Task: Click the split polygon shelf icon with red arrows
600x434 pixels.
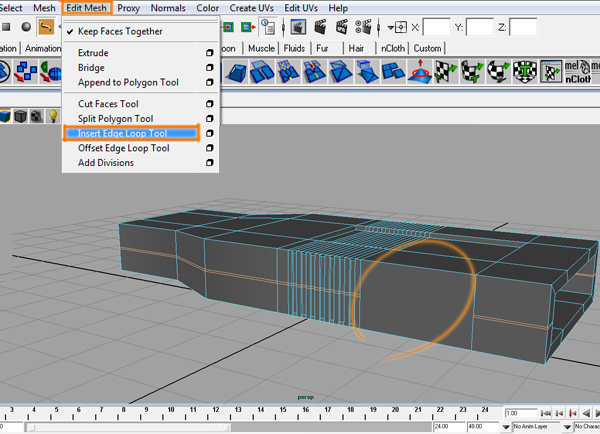Action: 315,72
